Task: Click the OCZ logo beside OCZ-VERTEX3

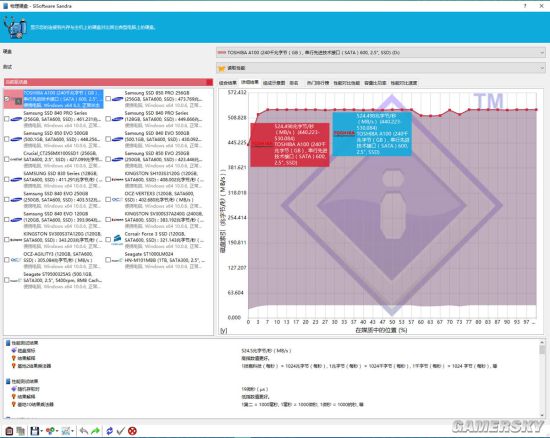Action: (118, 200)
